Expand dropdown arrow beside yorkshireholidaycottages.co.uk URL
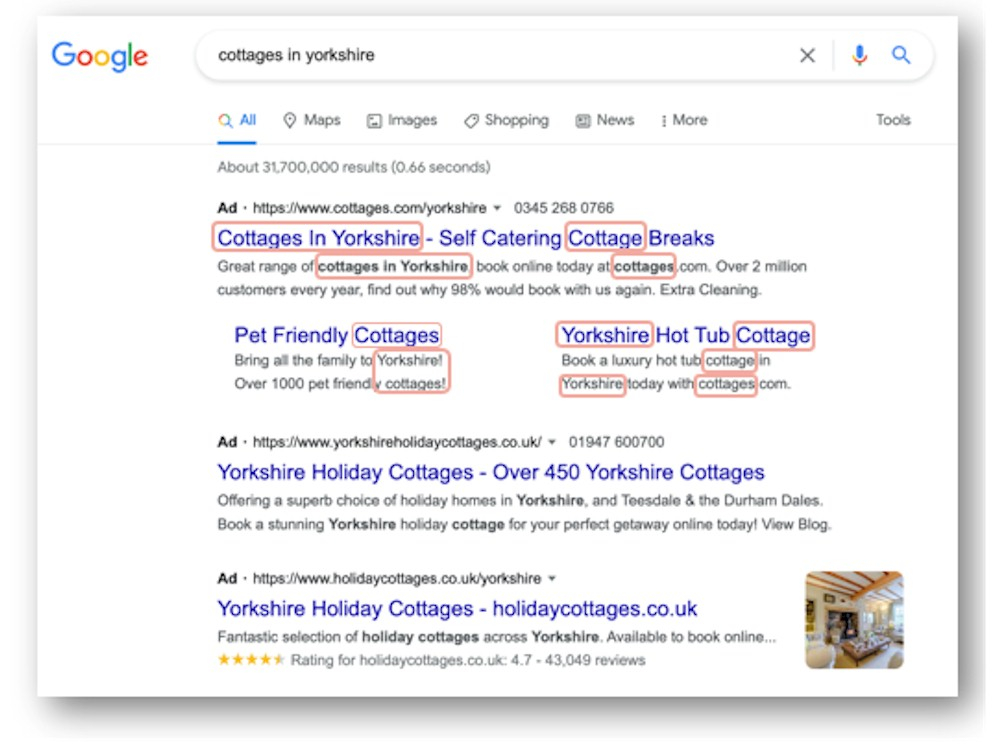The image size is (1000, 746). (552, 442)
